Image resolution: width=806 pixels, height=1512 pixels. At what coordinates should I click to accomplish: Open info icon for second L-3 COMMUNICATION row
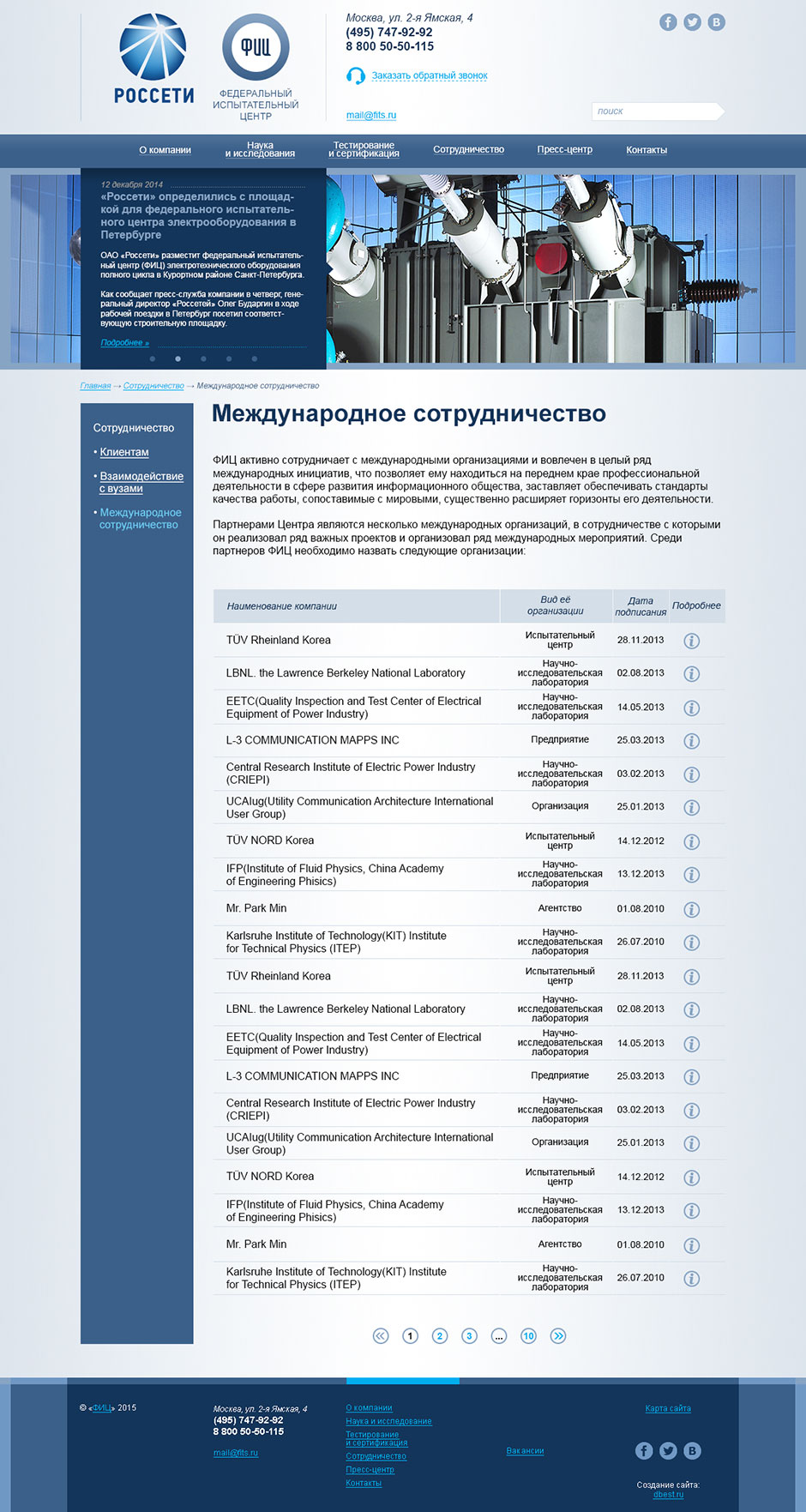click(691, 1077)
